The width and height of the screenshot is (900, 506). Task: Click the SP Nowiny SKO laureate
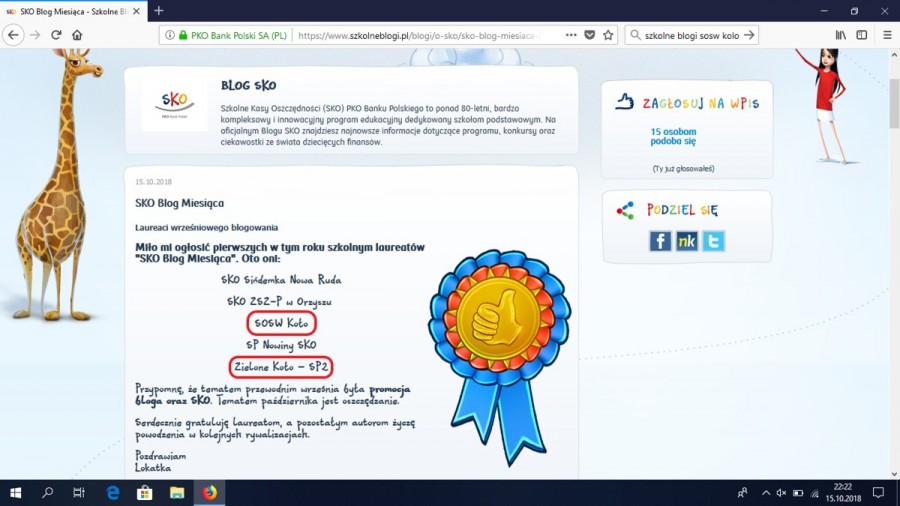pos(281,345)
